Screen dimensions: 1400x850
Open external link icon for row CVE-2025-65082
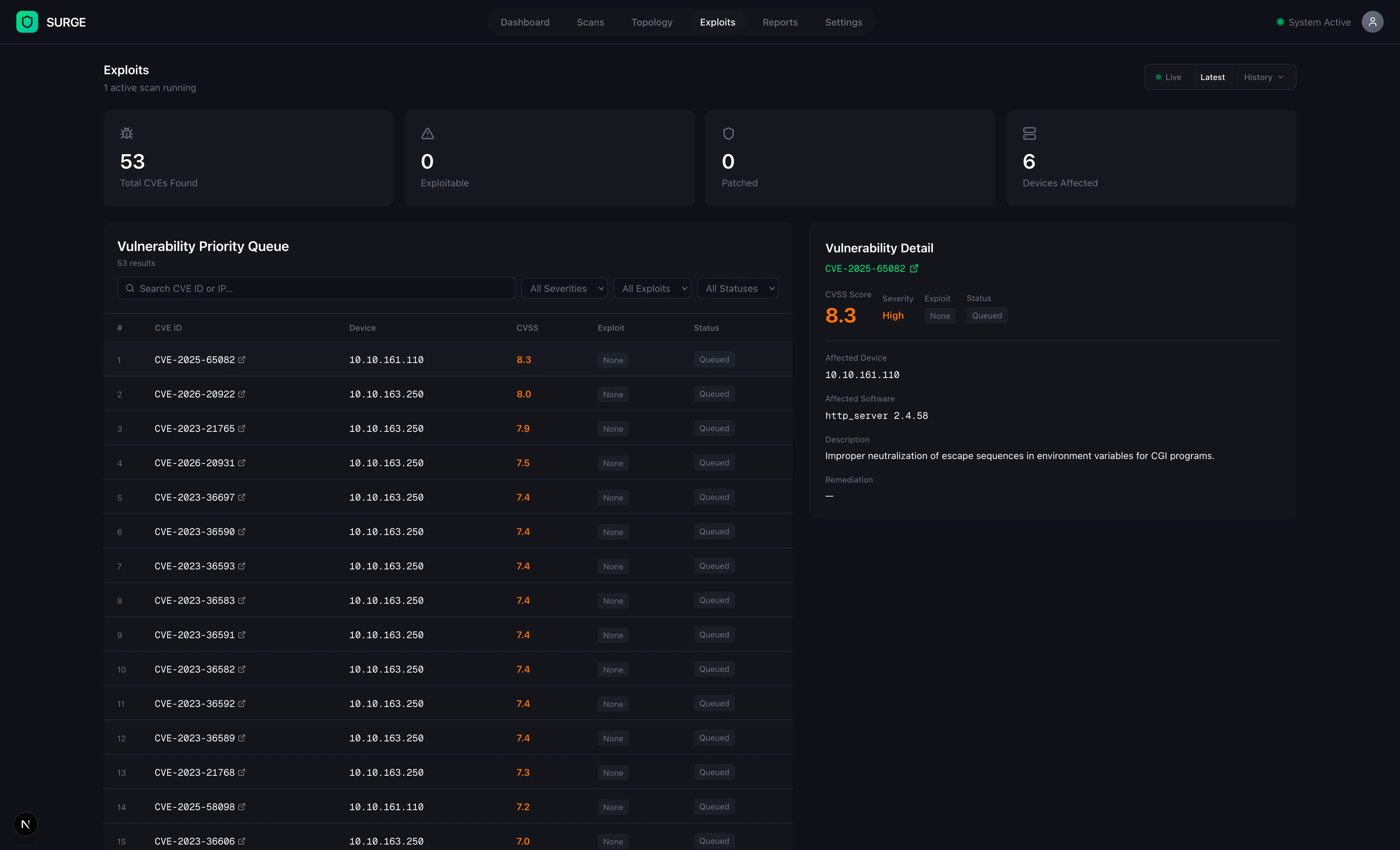point(241,360)
